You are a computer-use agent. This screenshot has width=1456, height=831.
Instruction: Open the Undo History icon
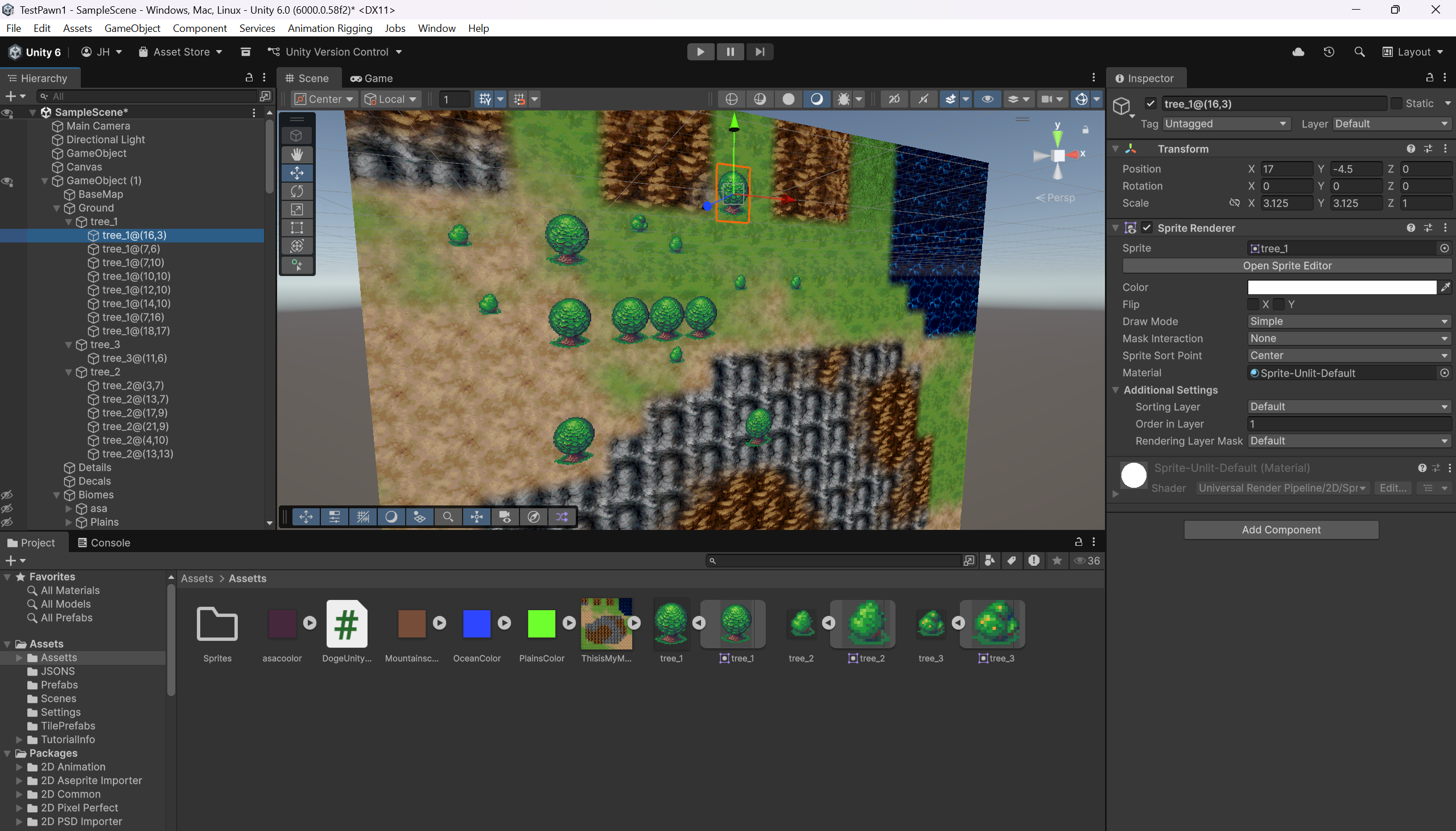coord(1329,52)
